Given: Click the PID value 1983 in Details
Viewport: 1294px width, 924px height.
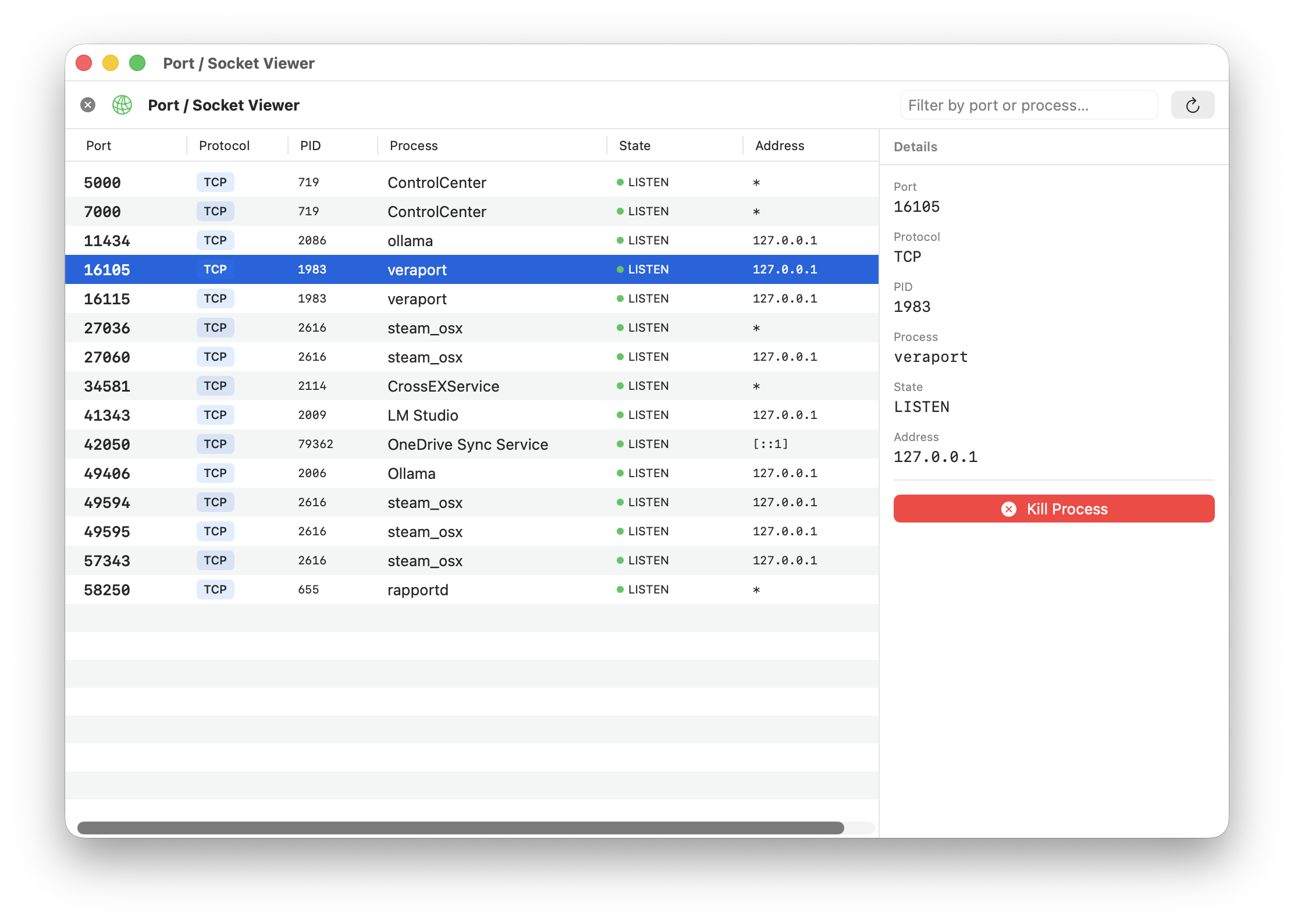Looking at the screenshot, I should point(912,307).
